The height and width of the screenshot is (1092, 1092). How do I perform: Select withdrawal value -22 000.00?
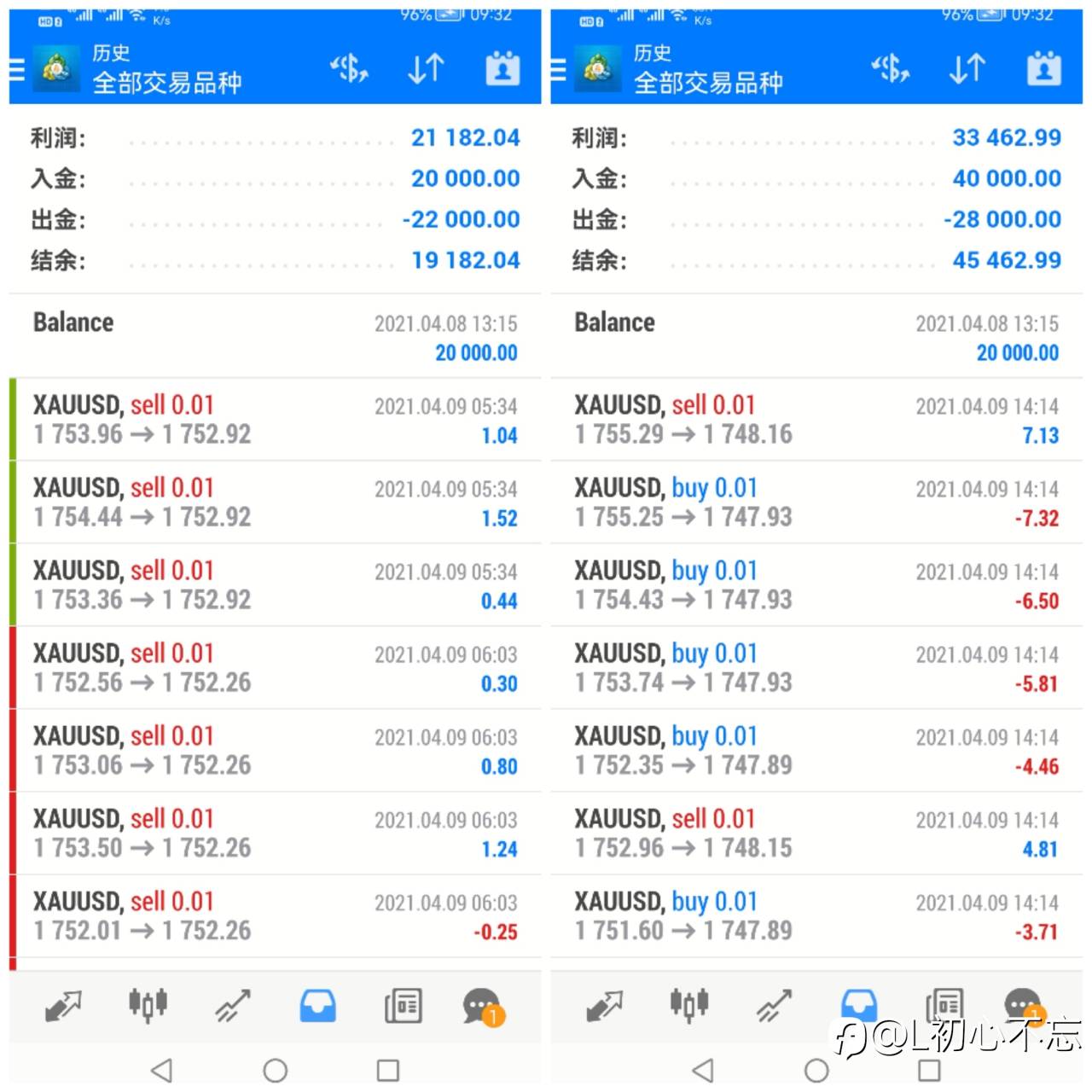tap(461, 219)
